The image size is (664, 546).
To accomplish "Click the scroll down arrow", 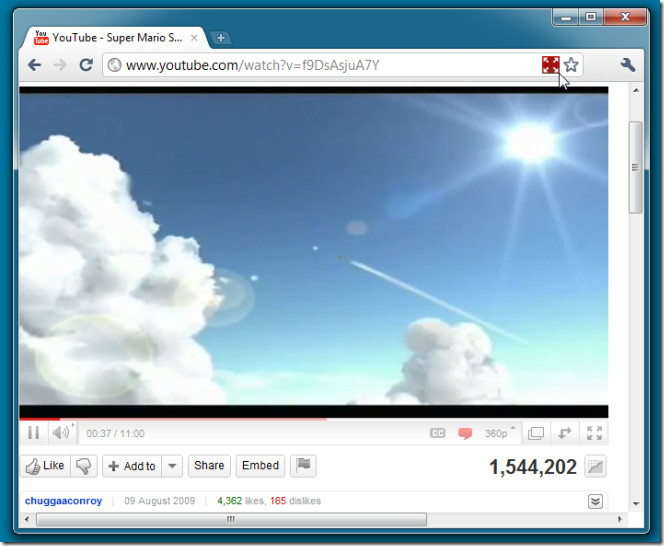I will coord(636,504).
